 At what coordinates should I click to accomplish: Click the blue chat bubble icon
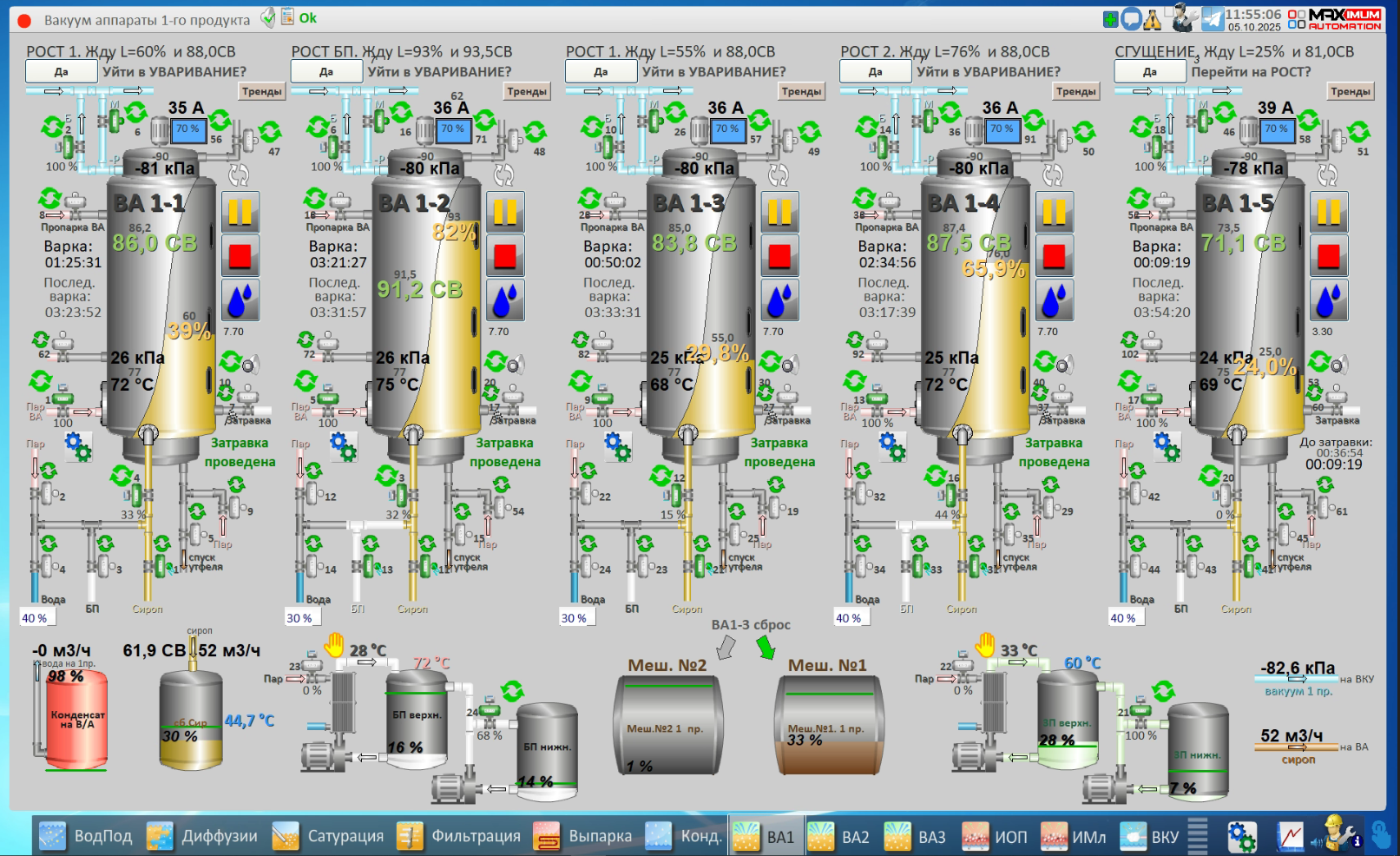(x=1131, y=19)
